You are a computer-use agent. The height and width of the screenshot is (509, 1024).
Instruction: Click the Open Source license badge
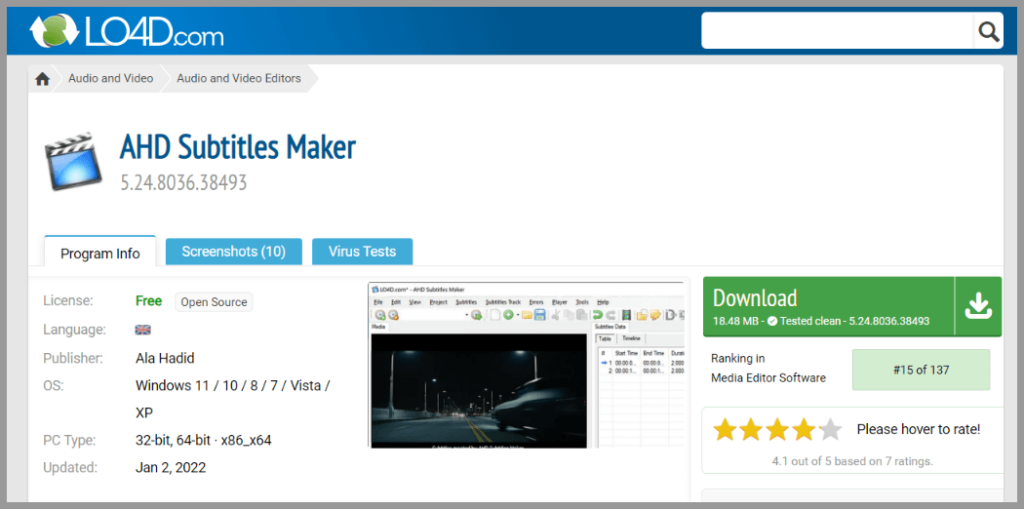click(214, 302)
